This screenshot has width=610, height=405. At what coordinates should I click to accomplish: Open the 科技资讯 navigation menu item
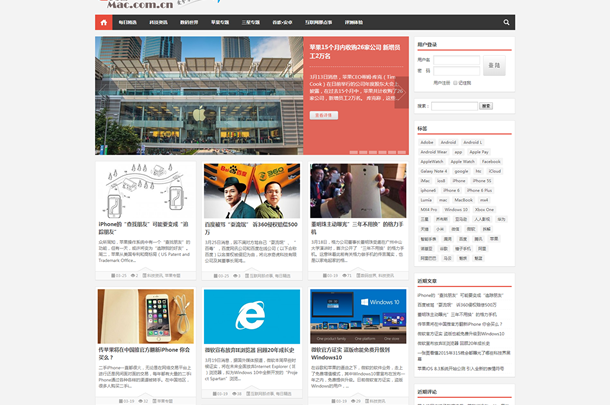(158, 23)
